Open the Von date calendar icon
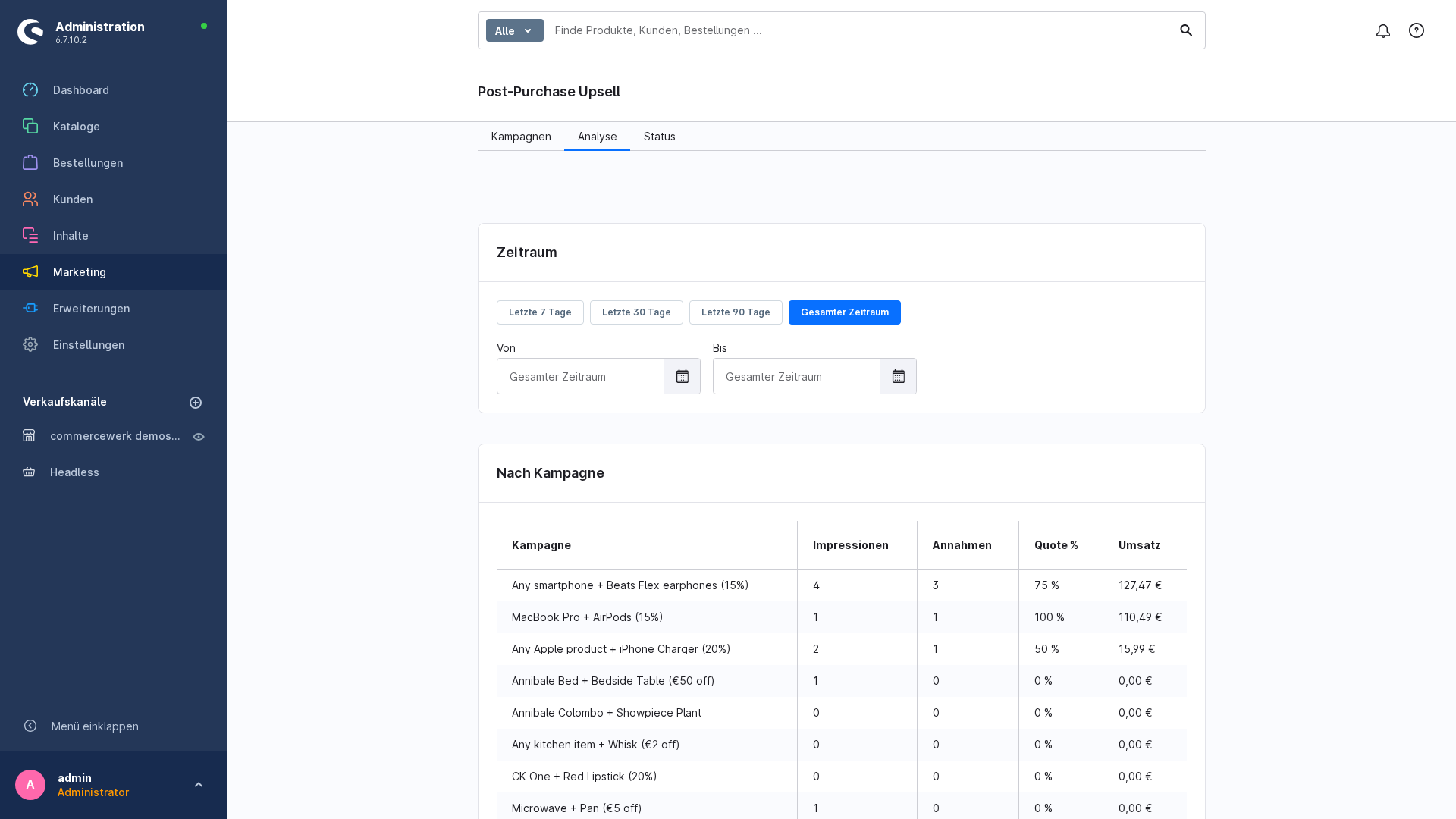 pos(682,377)
